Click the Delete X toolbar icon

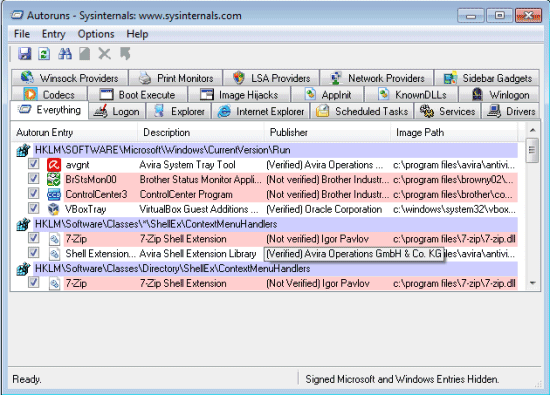coord(105,54)
